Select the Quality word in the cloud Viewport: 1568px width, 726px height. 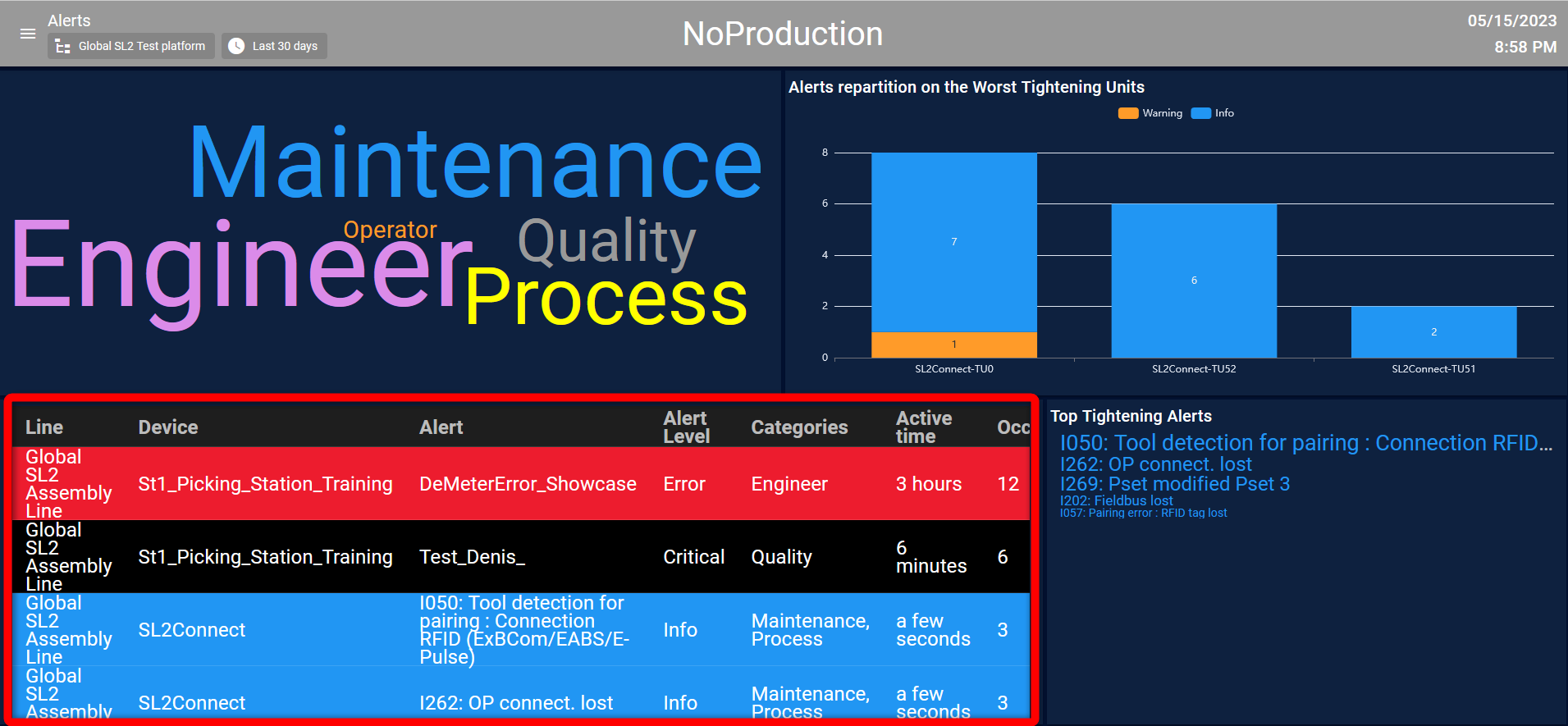click(606, 242)
